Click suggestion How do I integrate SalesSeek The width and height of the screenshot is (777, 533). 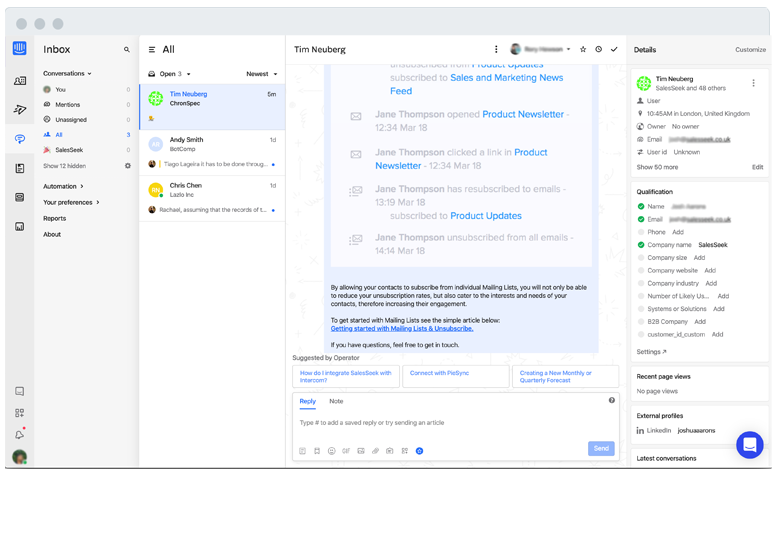(346, 376)
